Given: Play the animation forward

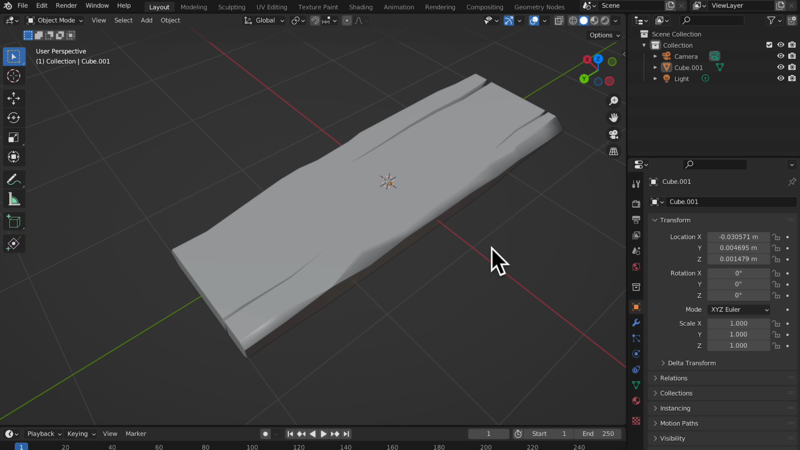Looking at the screenshot, I should pyautogui.click(x=323, y=434).
